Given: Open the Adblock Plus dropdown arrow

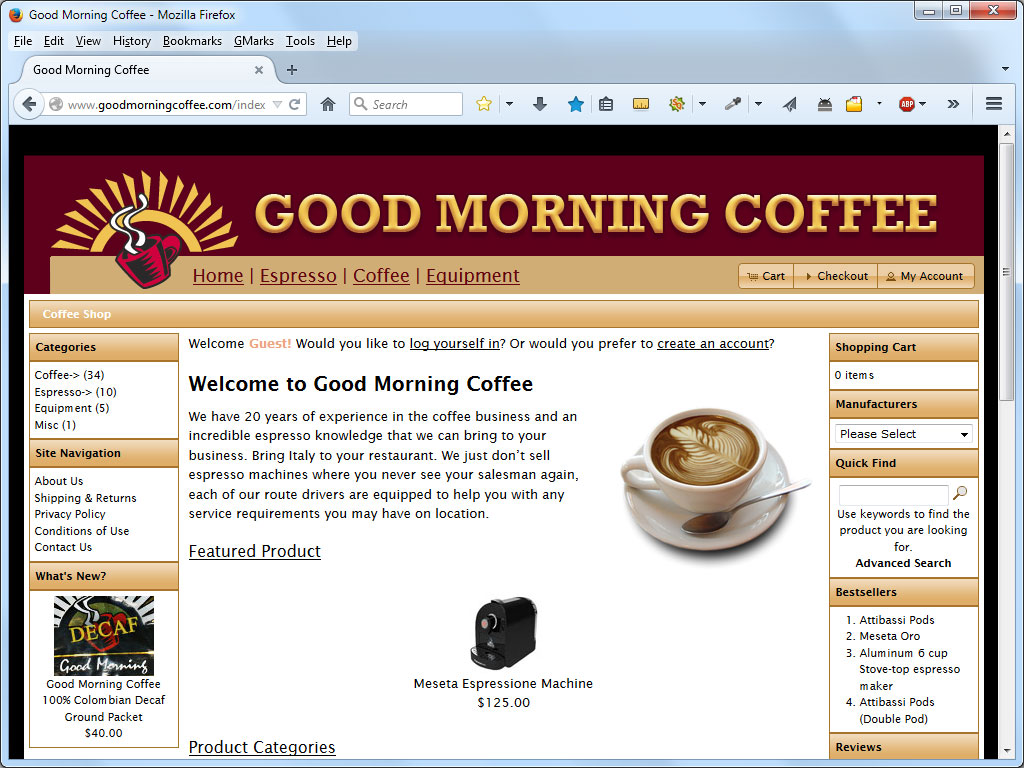Looking at the screenshot, I should 922,104.
